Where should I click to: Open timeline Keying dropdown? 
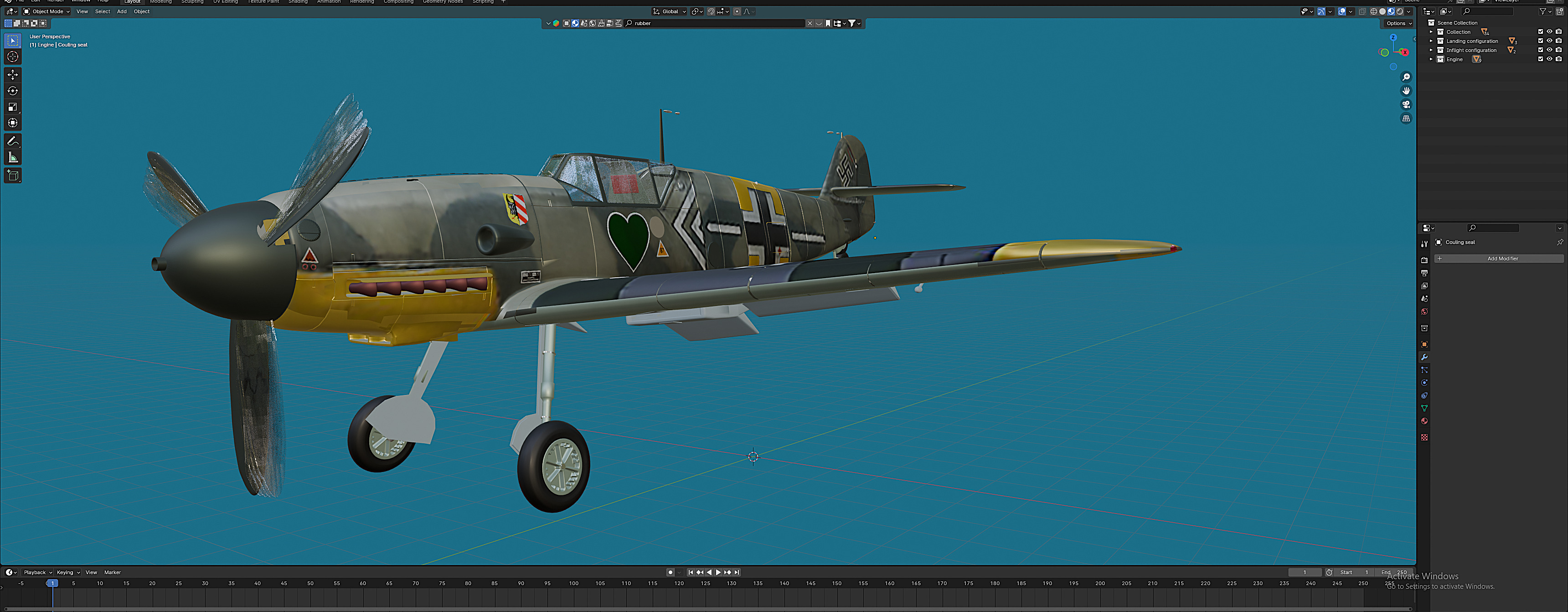[x=68, y=572]
